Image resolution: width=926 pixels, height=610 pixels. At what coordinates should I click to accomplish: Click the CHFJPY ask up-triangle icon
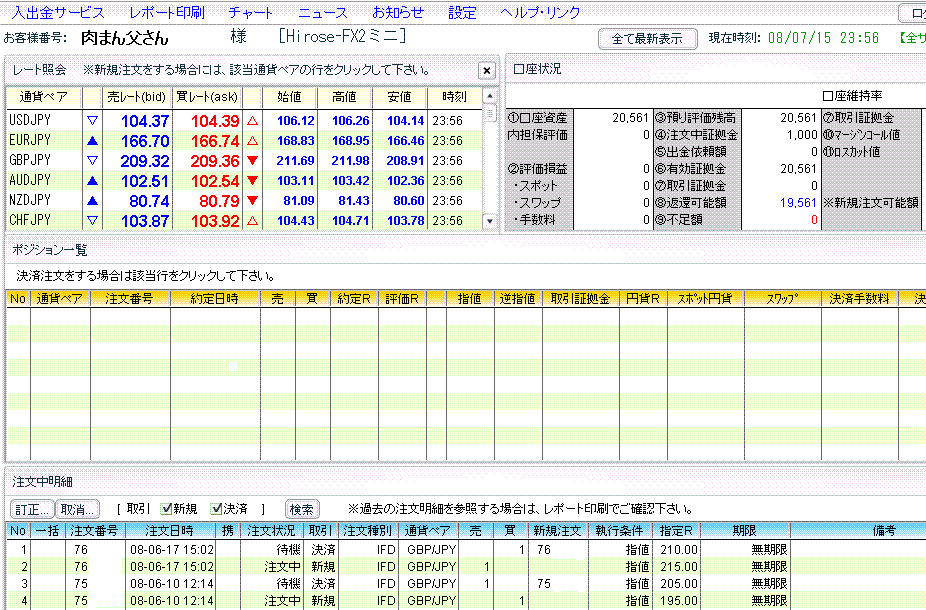pyautogui.click(x=252, y=221)
